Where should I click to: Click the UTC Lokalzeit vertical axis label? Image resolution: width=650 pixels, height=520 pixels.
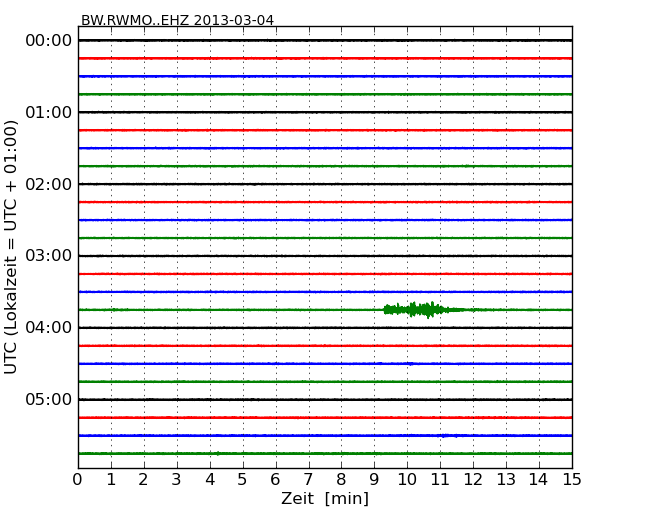11,248
